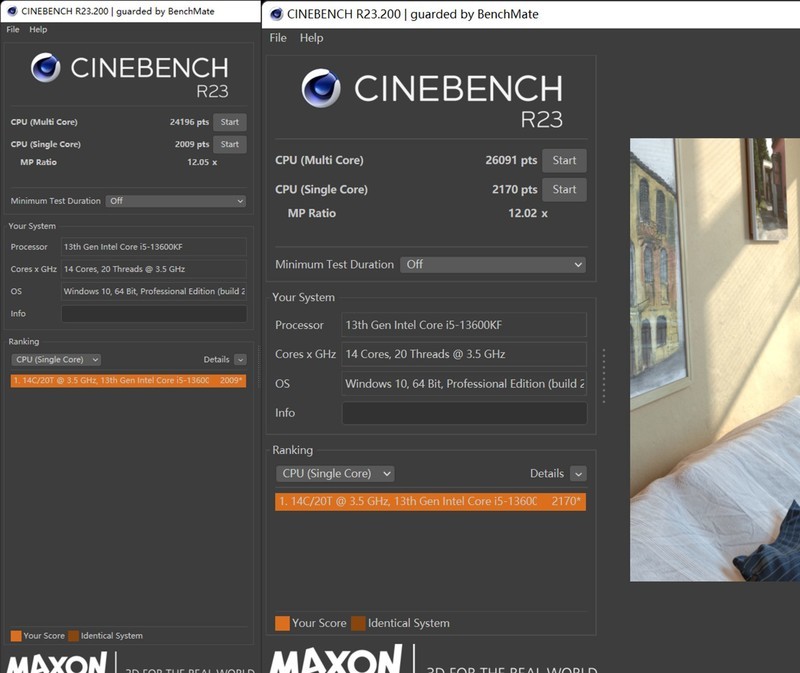Open Minimum Test Duration dropdown in right window
The height and width of the screenshot is (673, 800).
(x=493, y=264)
